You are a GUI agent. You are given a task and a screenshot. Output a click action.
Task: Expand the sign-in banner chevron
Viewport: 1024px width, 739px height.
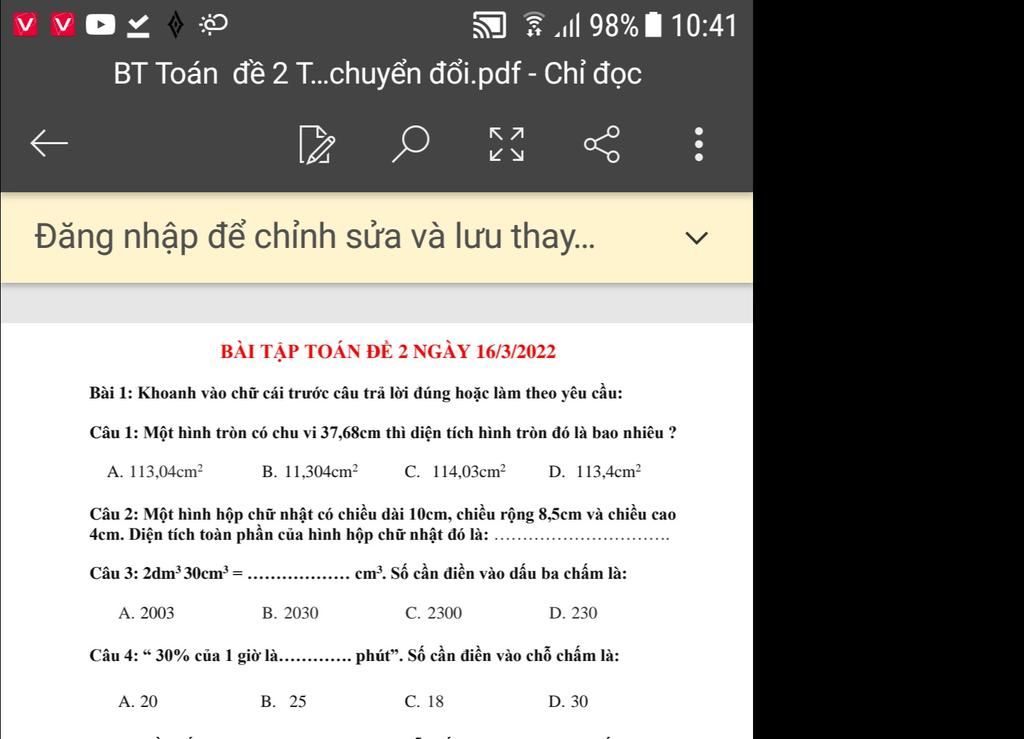[697, 238]
